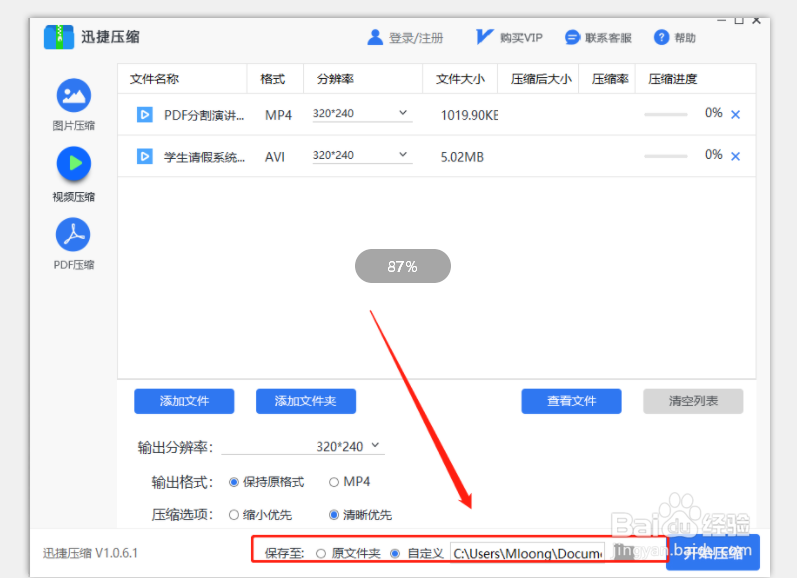
Task: Click the AVI format cell
Action: tap(274, 157)
